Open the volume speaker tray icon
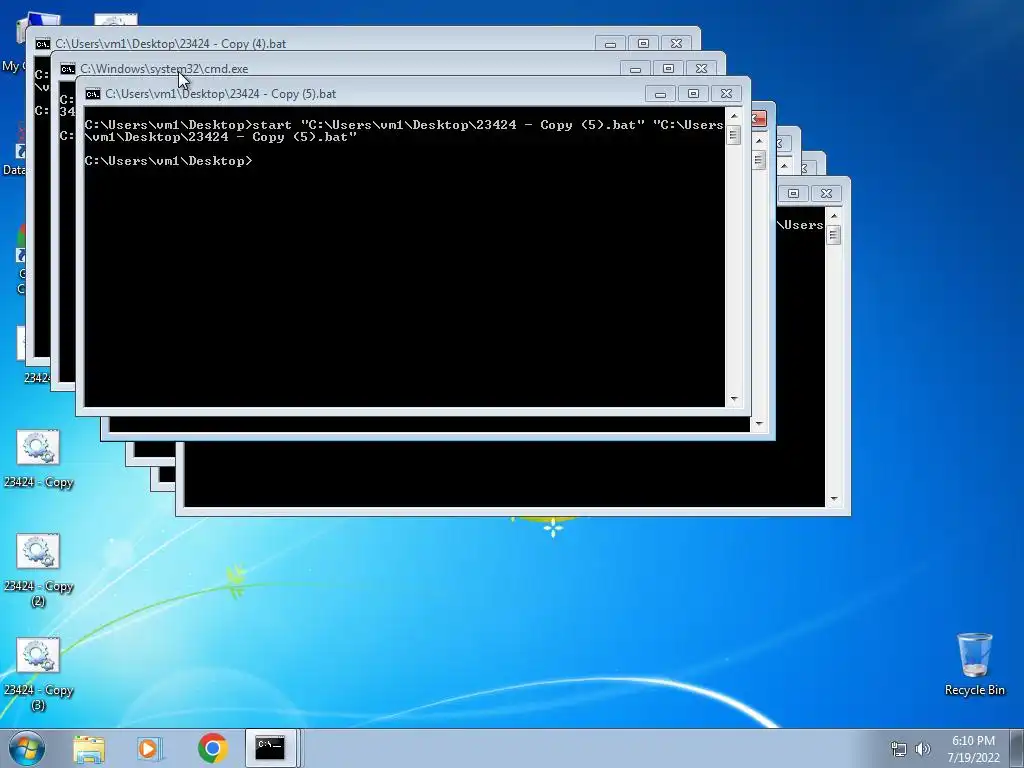This screenshot has height=768, width=1024. tap(923, 749)
